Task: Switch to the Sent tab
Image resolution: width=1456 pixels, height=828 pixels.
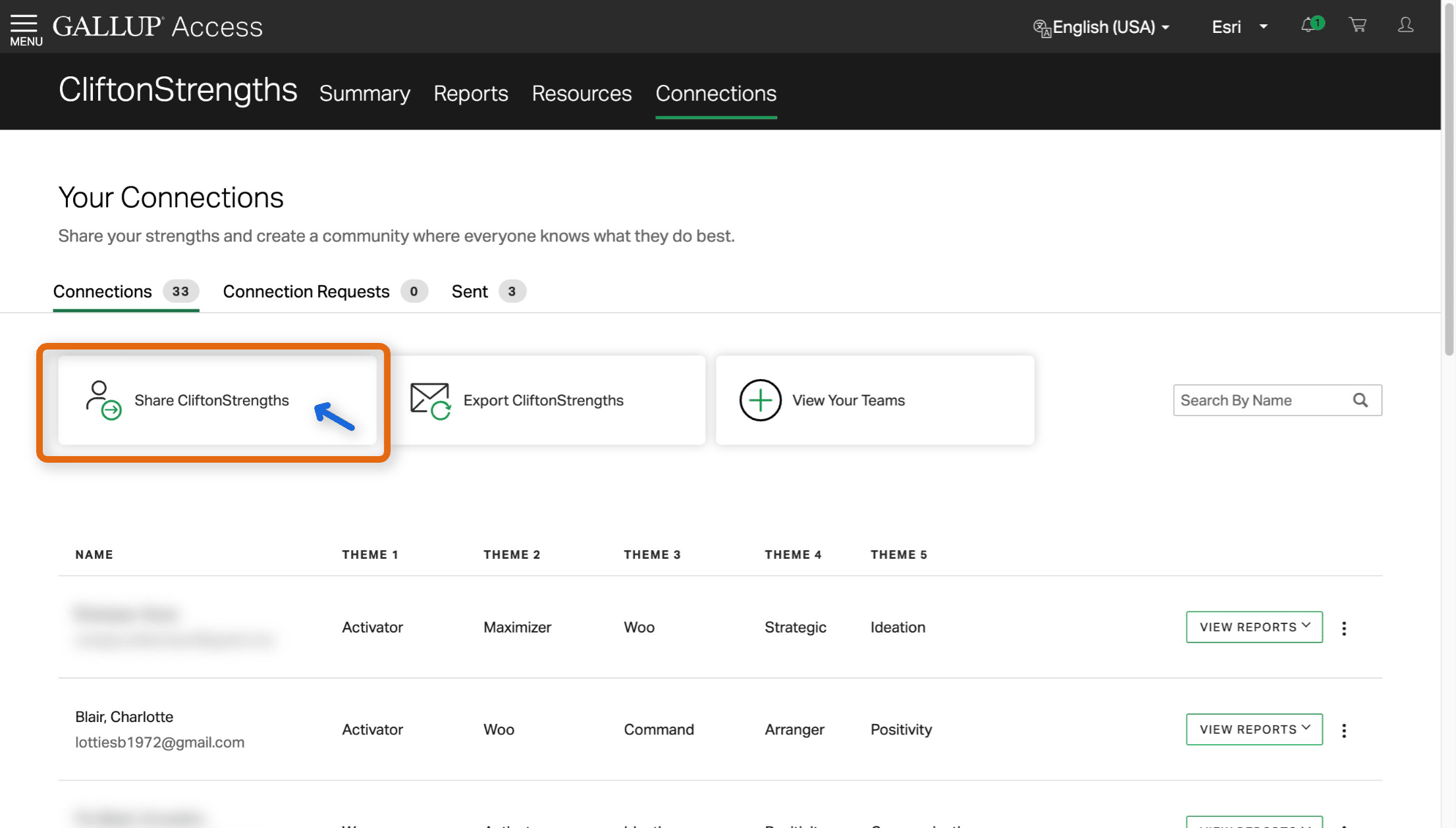Action: pos(470,292)
